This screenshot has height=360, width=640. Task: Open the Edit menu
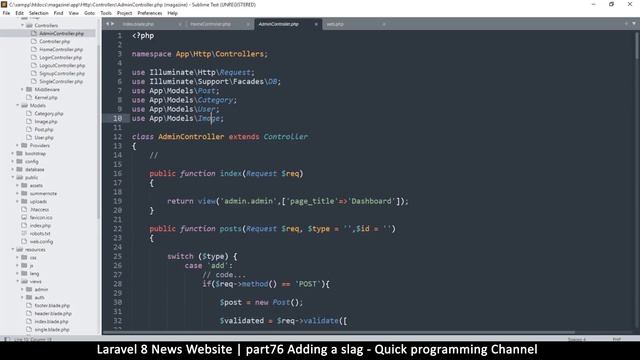coord(19,13)
